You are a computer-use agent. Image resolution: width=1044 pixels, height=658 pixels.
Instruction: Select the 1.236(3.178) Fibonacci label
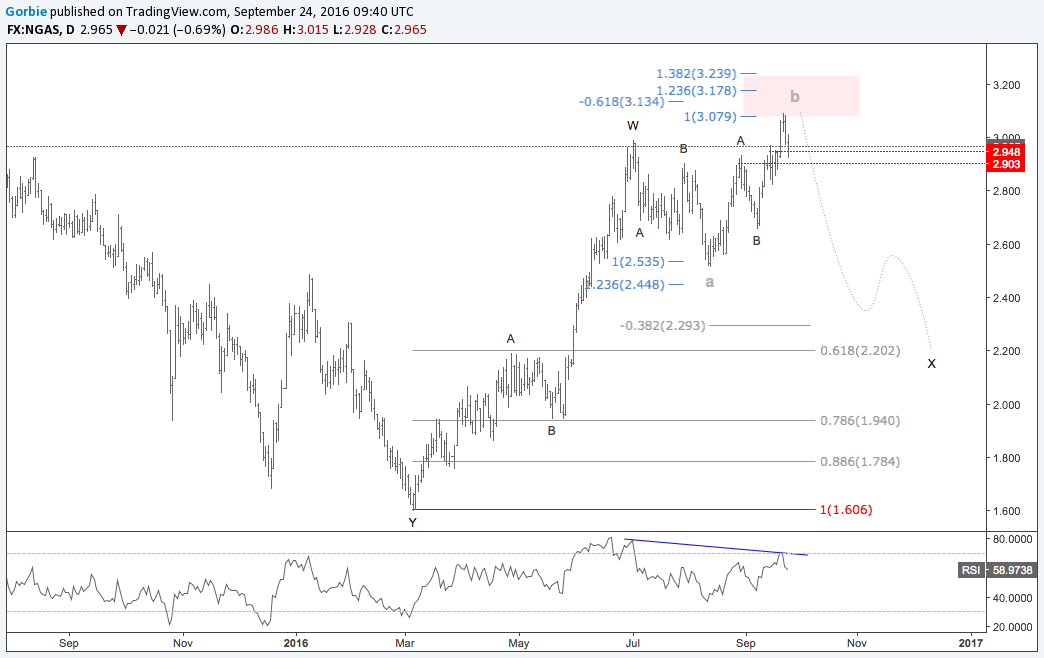pos(696,91)
